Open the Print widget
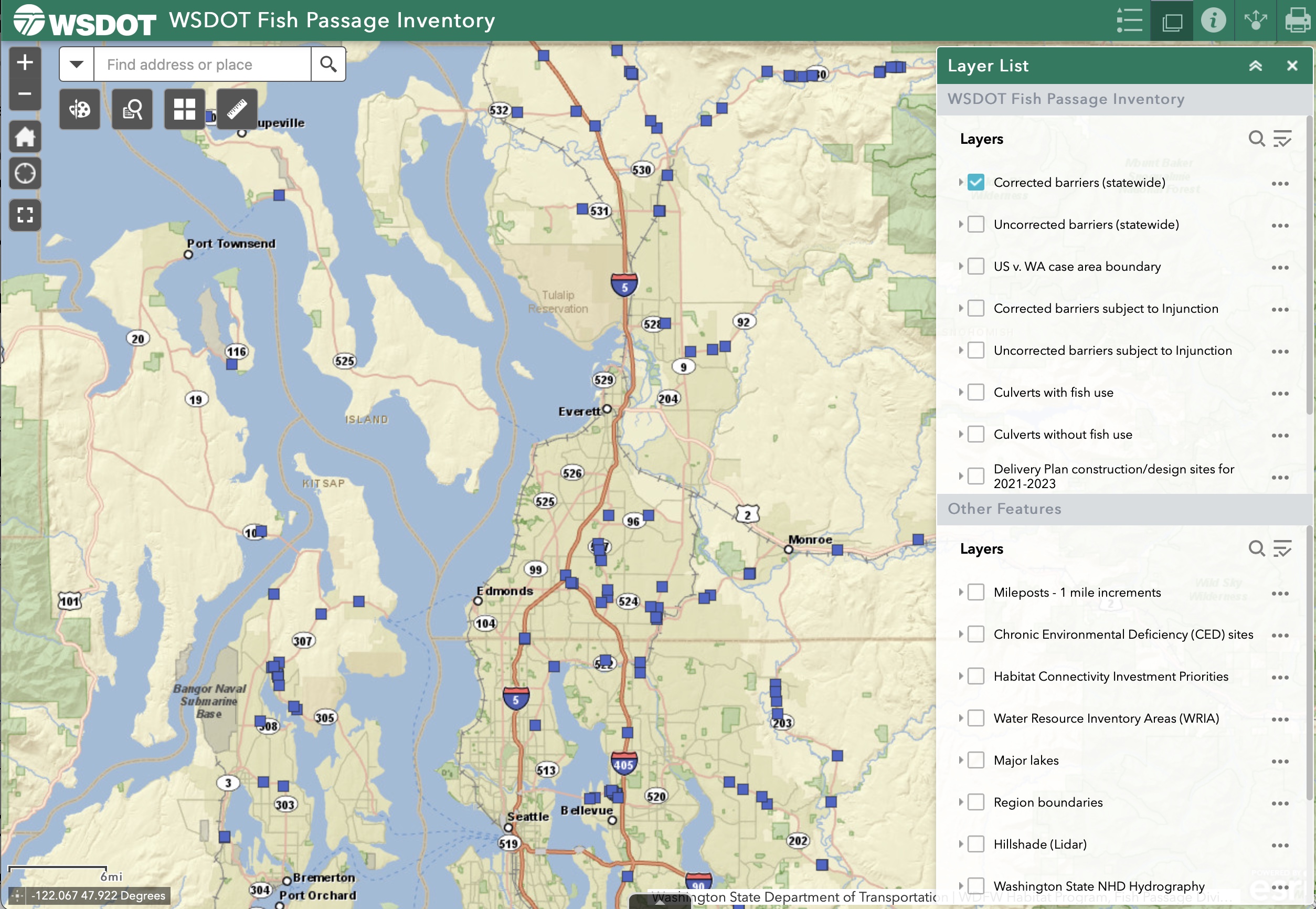 click(1297, 20)
